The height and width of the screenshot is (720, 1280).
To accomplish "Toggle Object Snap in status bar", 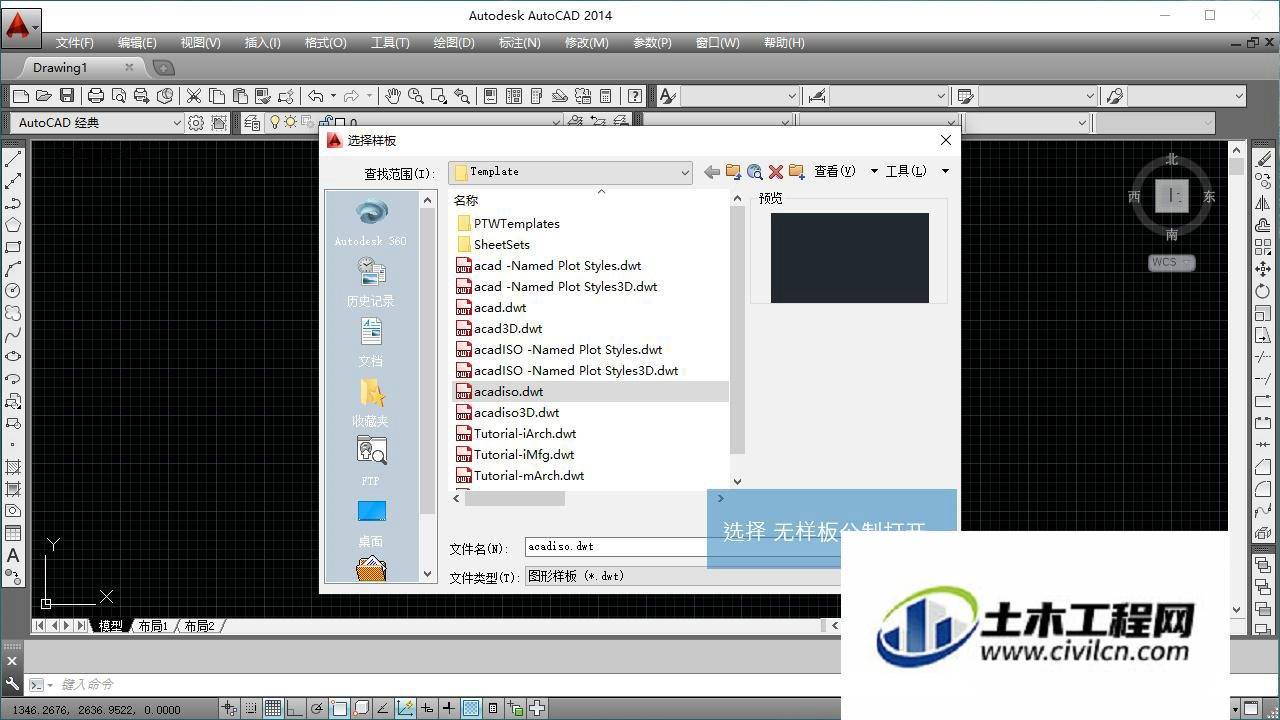I will (x=339, y=709).
